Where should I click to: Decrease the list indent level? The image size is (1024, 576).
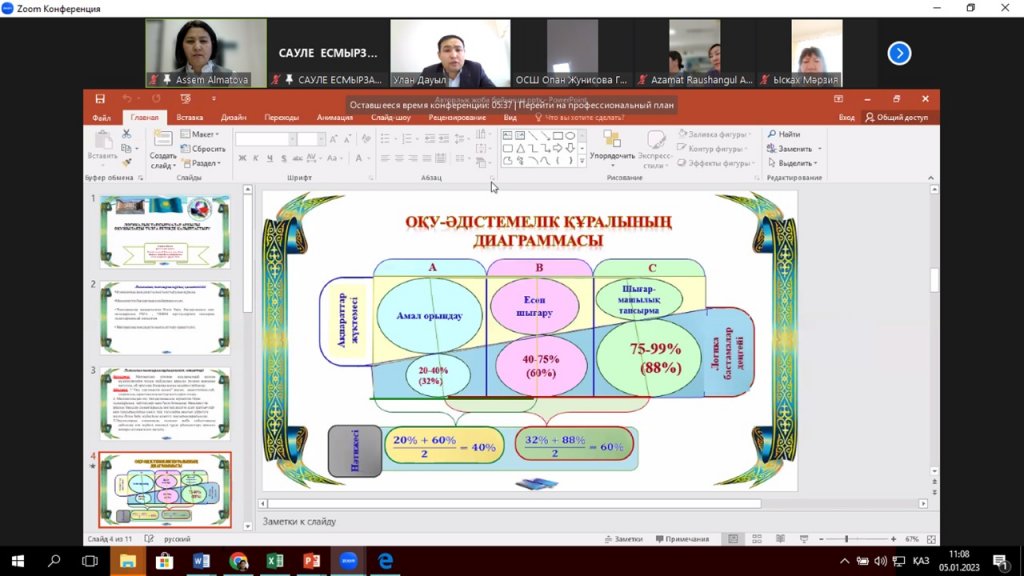coord(430,139)
